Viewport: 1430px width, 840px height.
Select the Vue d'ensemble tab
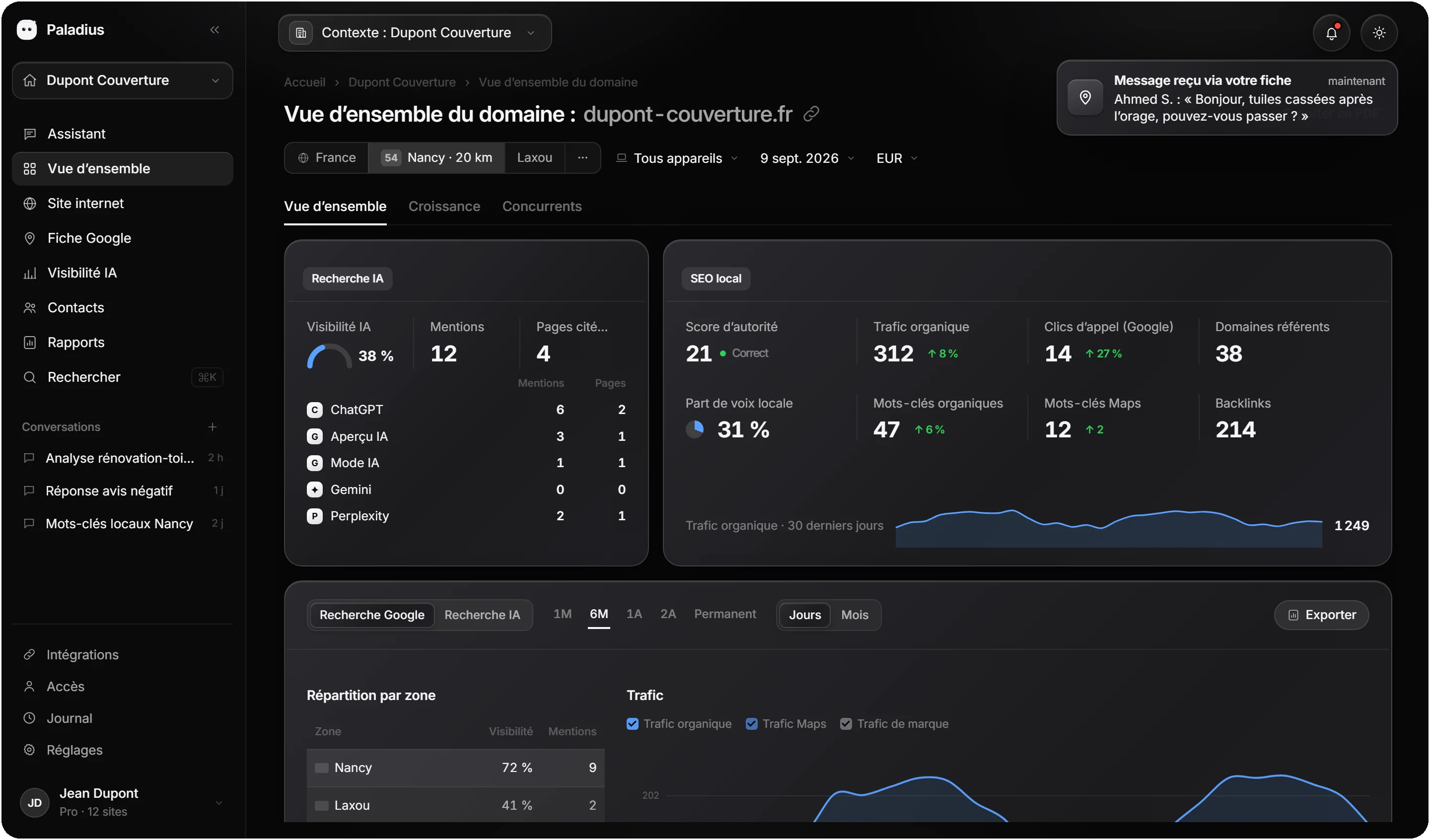click(335, 207)
